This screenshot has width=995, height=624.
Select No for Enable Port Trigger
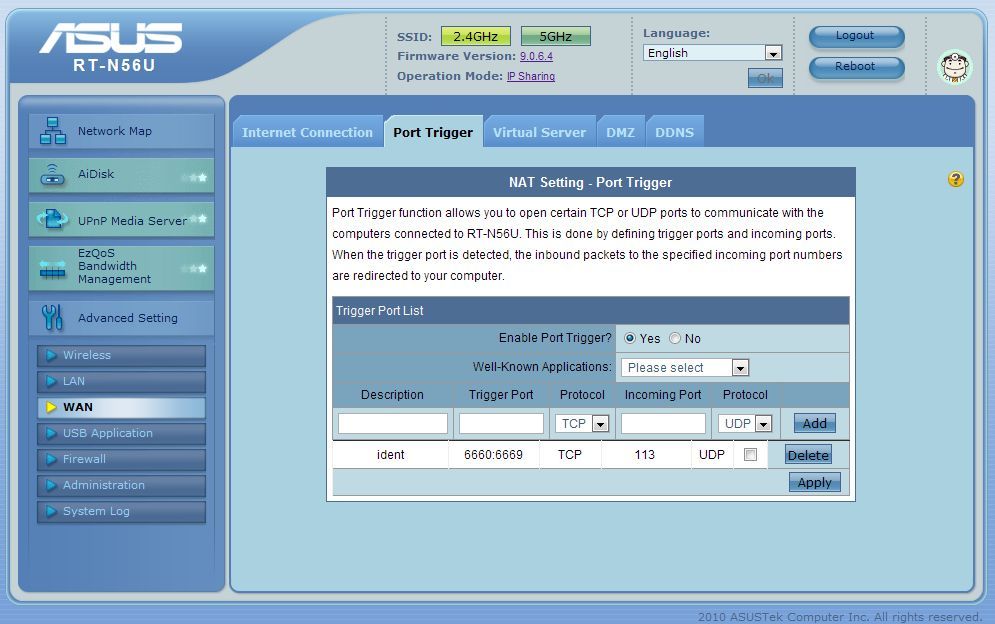(675, 339)
